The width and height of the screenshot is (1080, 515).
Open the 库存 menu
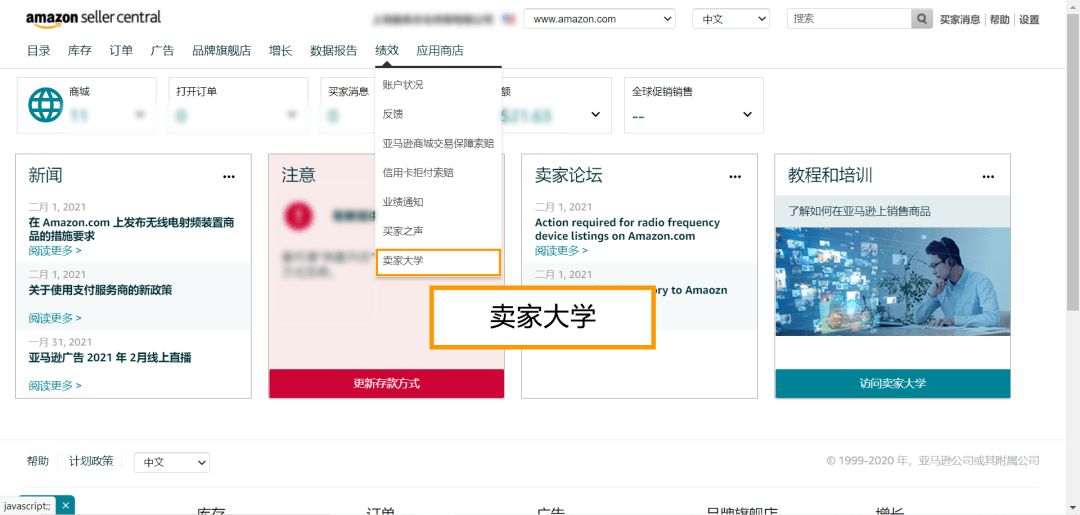tap(80, 50)
